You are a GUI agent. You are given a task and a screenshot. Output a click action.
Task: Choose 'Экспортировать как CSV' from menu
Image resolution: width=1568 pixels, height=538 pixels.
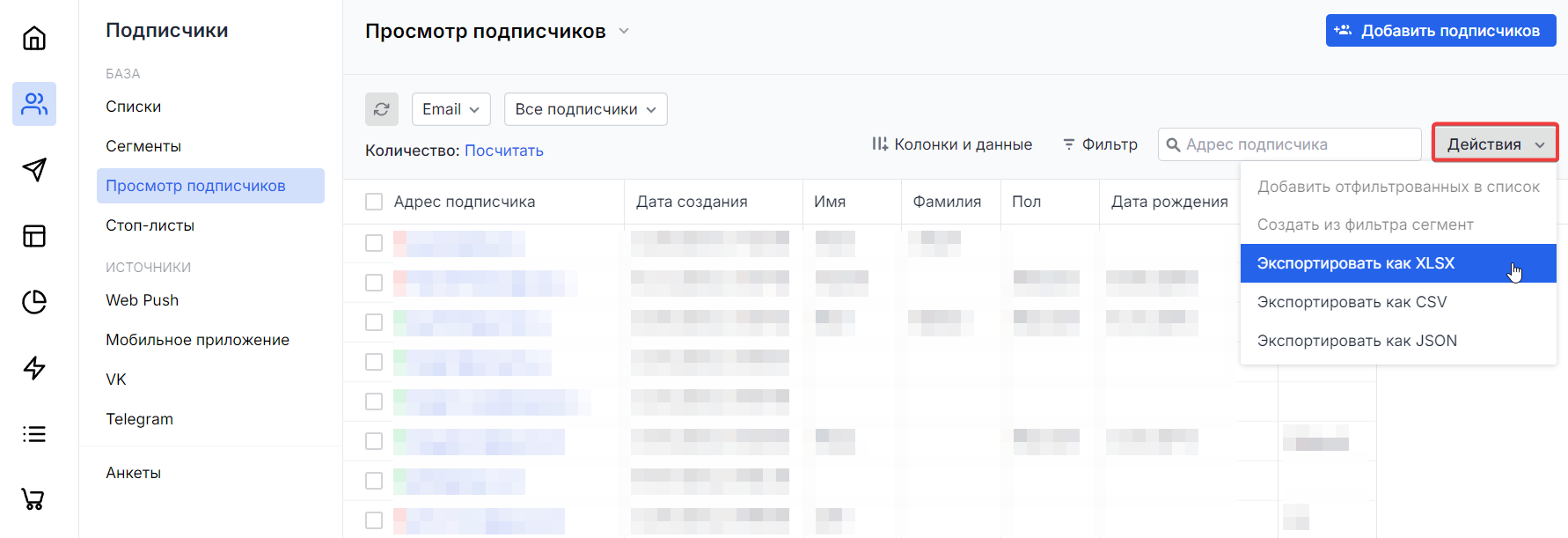pyautogui.click(x=1352, y=302)
